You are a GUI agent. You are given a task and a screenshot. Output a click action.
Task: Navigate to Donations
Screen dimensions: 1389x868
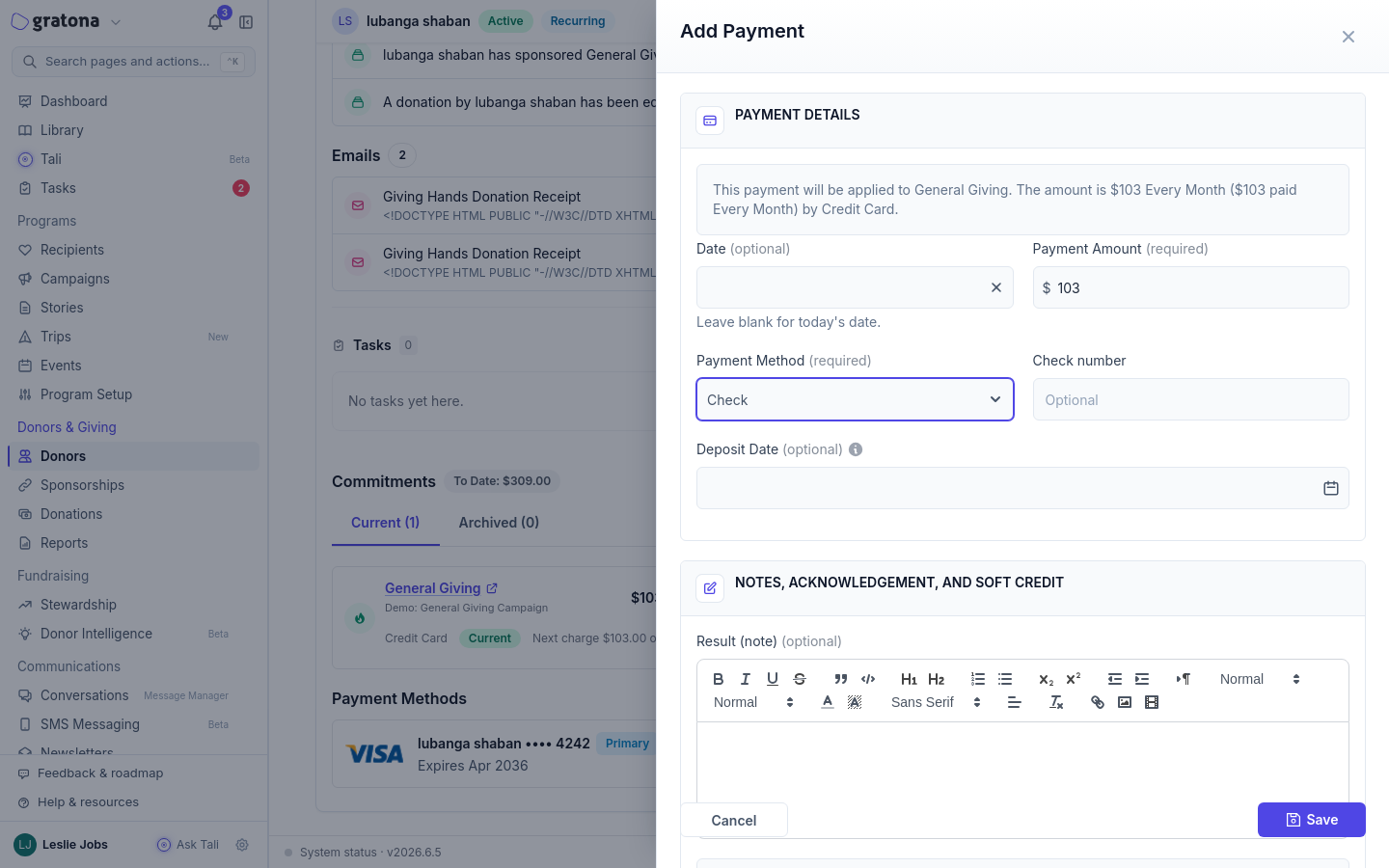133,514
